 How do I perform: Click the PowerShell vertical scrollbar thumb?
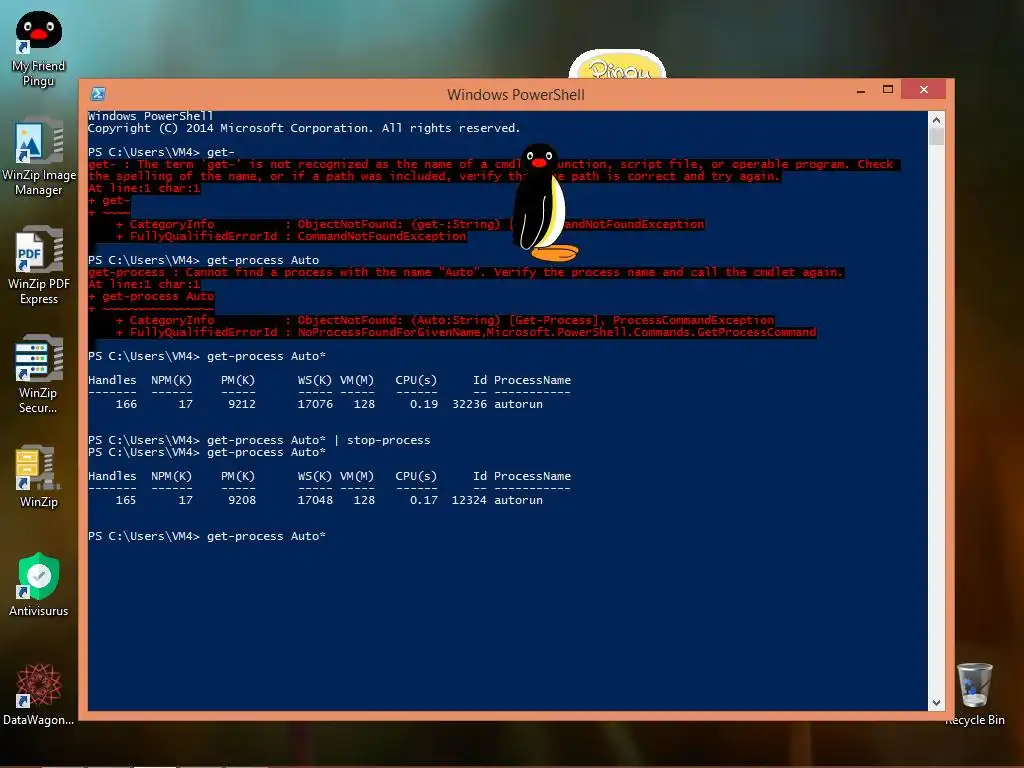936,136
